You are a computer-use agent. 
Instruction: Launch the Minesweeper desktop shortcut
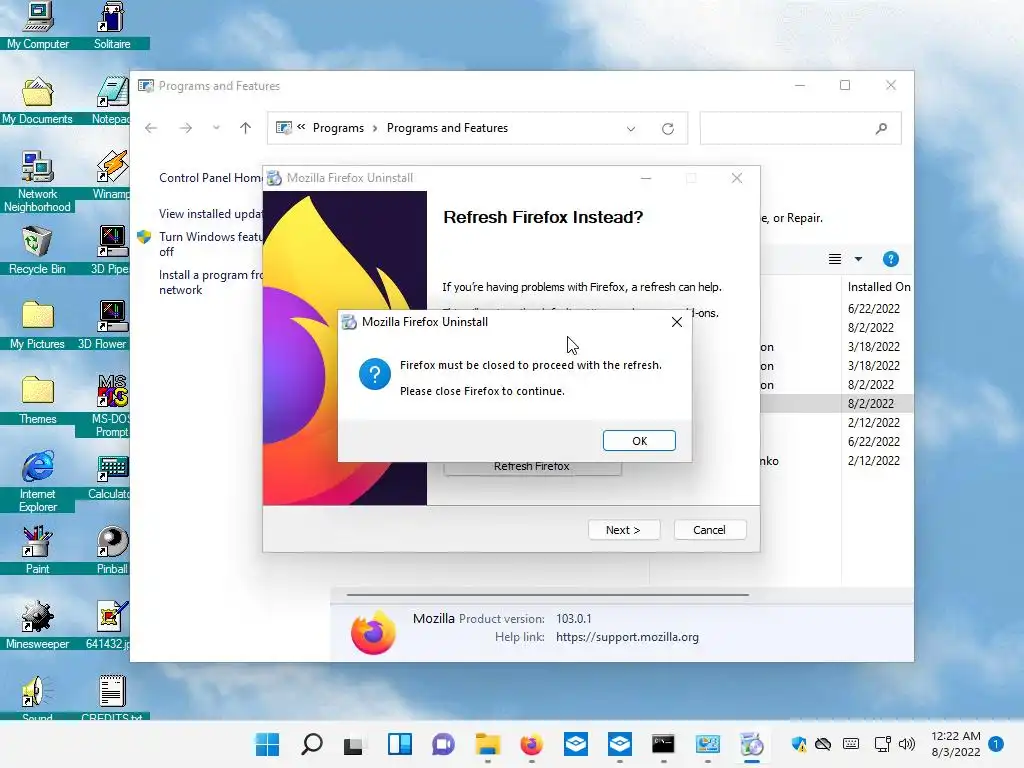[x=37, y=626]
